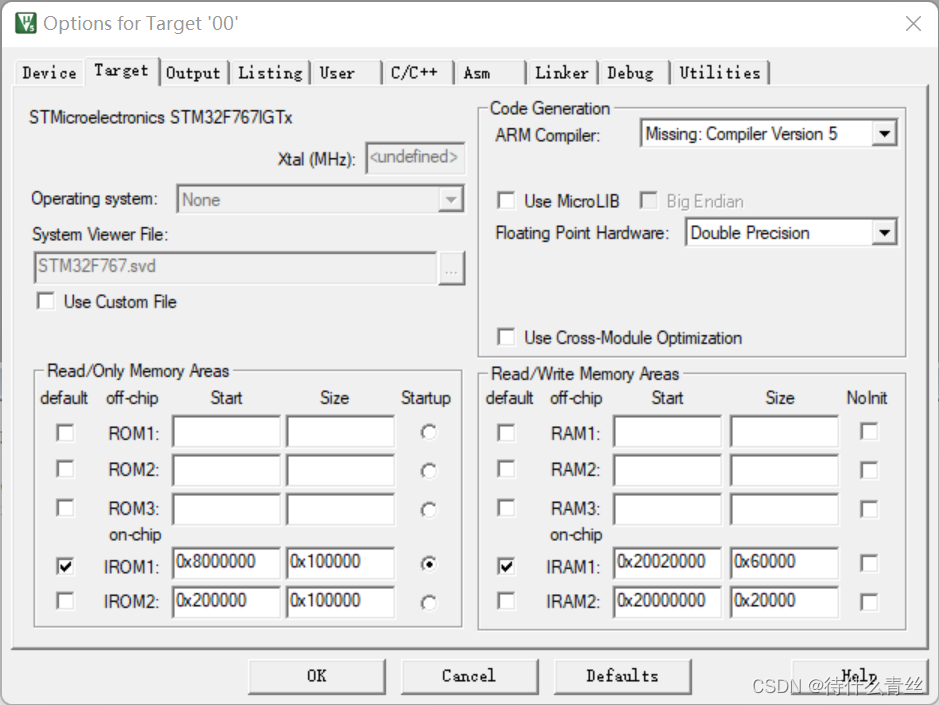Edit IRAM1 Size value 0x60000

click(784, 562)
